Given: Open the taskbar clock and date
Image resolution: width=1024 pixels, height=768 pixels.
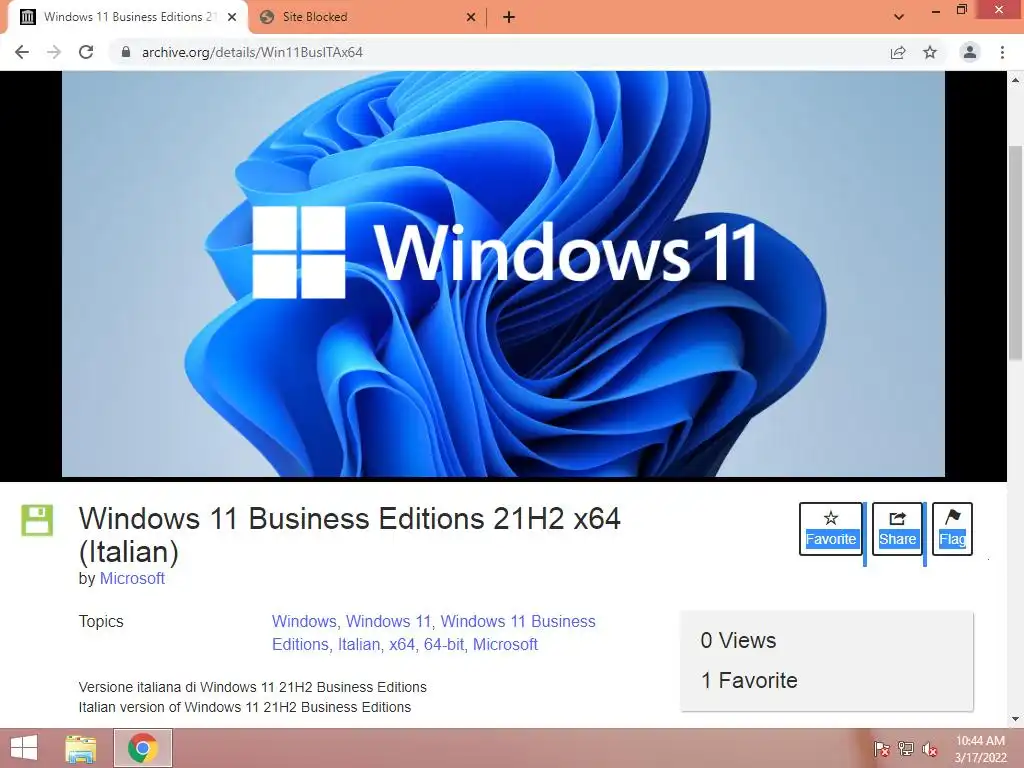Looking at the screenshot, I should 980,749.
